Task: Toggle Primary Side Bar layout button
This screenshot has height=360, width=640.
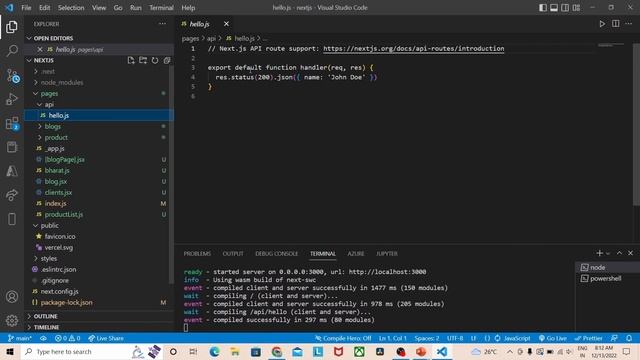Action: tap(543, 8)
